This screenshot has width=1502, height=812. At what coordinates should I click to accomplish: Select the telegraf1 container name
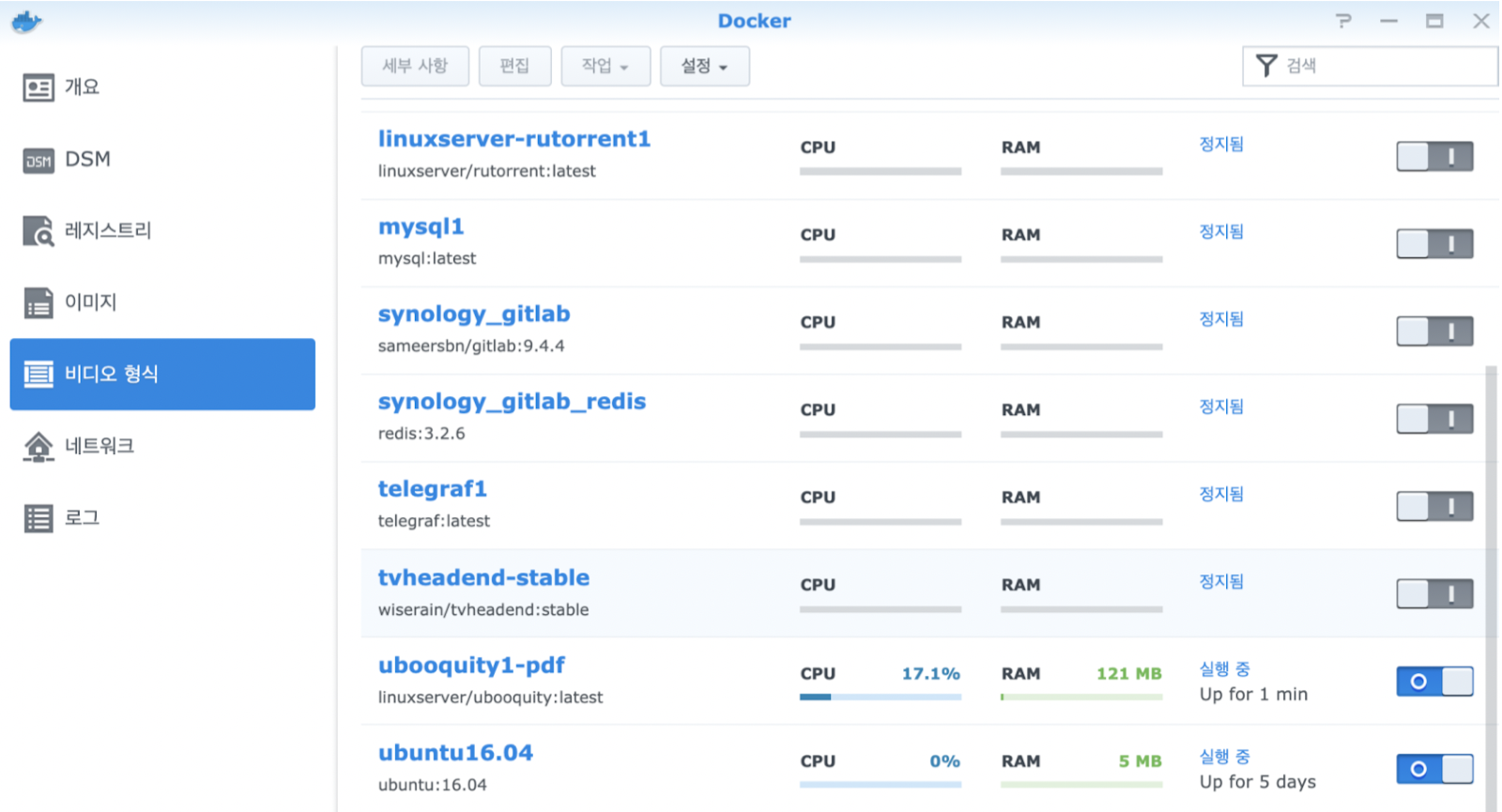coord(433,489)
